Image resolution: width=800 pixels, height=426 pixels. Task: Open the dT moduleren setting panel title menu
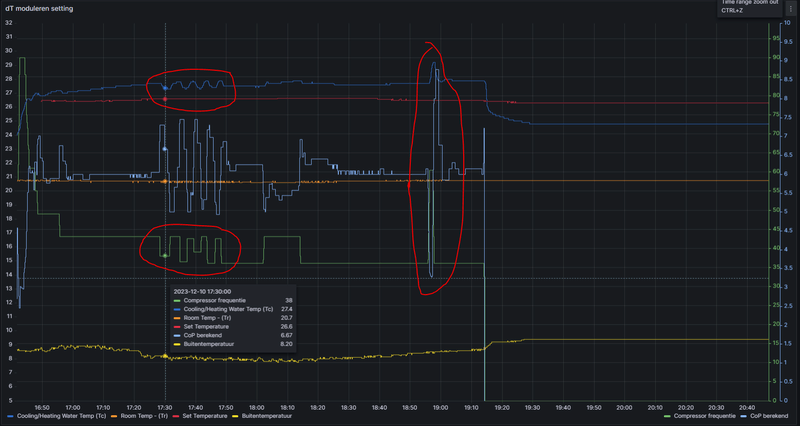(39, 9)
